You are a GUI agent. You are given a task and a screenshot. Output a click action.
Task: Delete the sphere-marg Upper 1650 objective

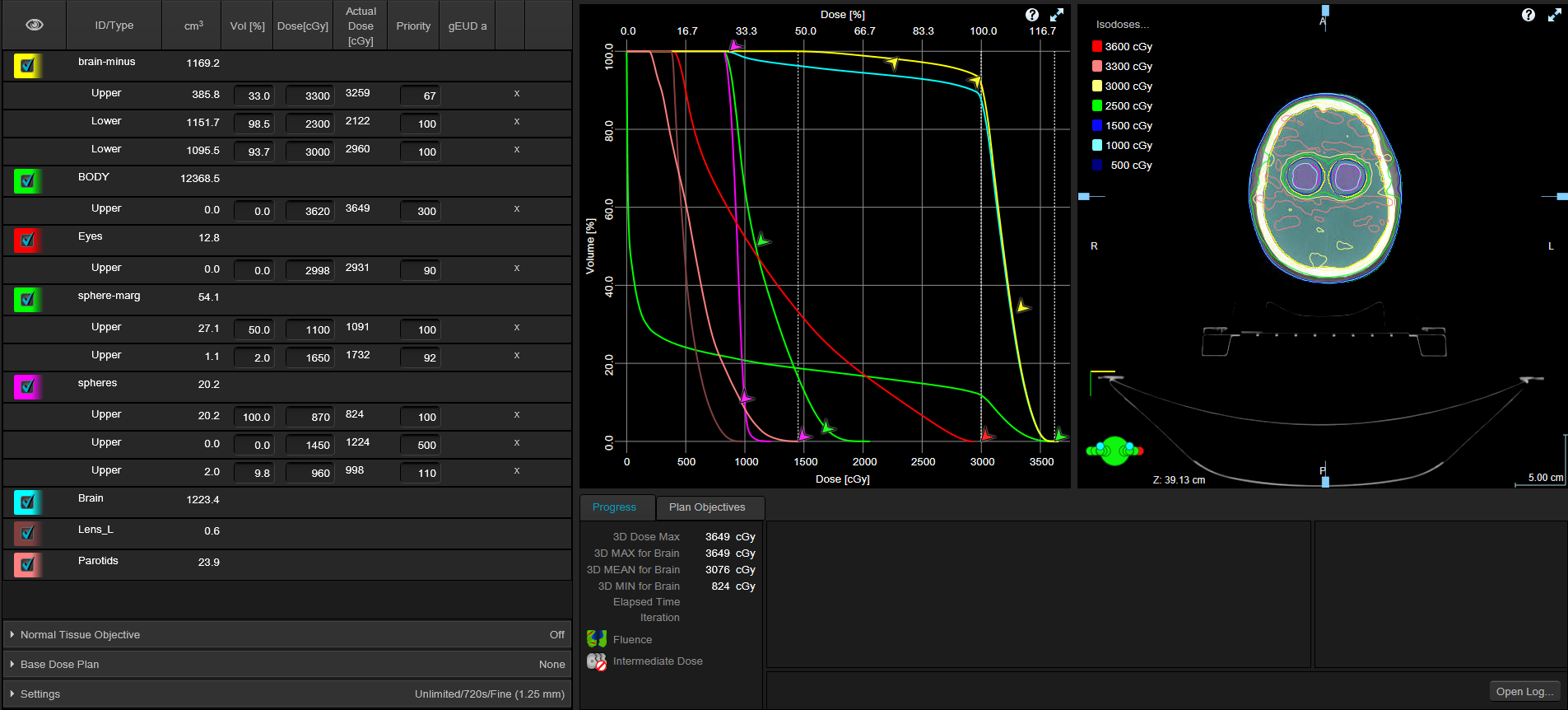click(x=517, y=356)
